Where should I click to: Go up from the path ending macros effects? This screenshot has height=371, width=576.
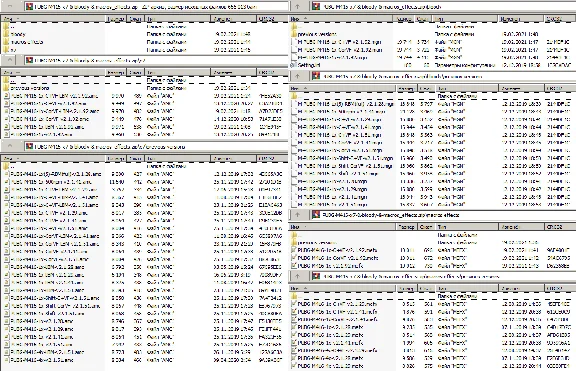pyautogui.click(x=298, y=215)
